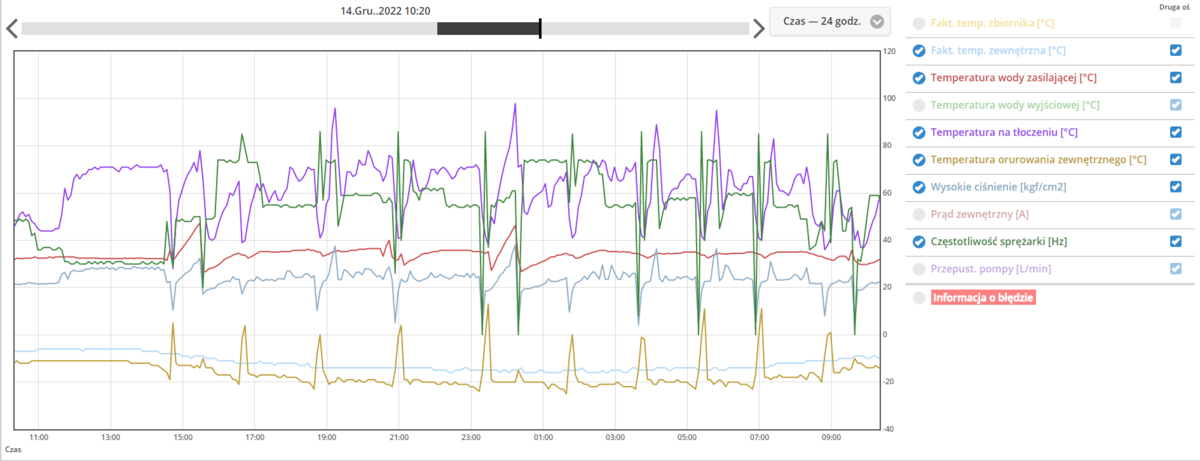Uncheck Druga oś checkbox for Wysokie ciśnienie

click(x=1176, y=186)
